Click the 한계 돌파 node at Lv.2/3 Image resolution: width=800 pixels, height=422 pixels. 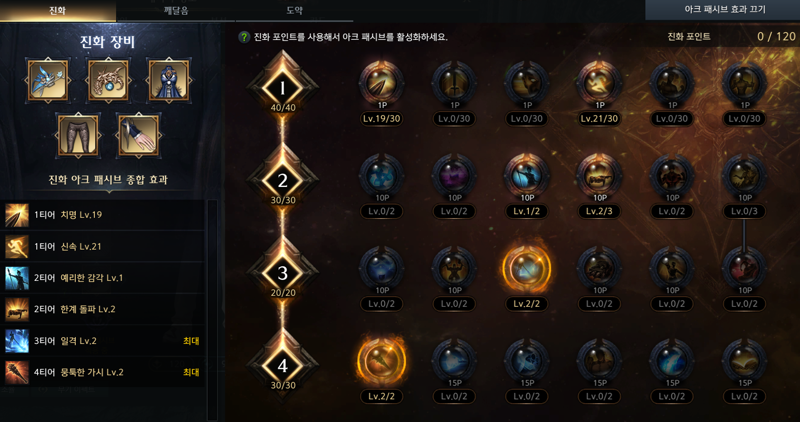pos(599,176)
